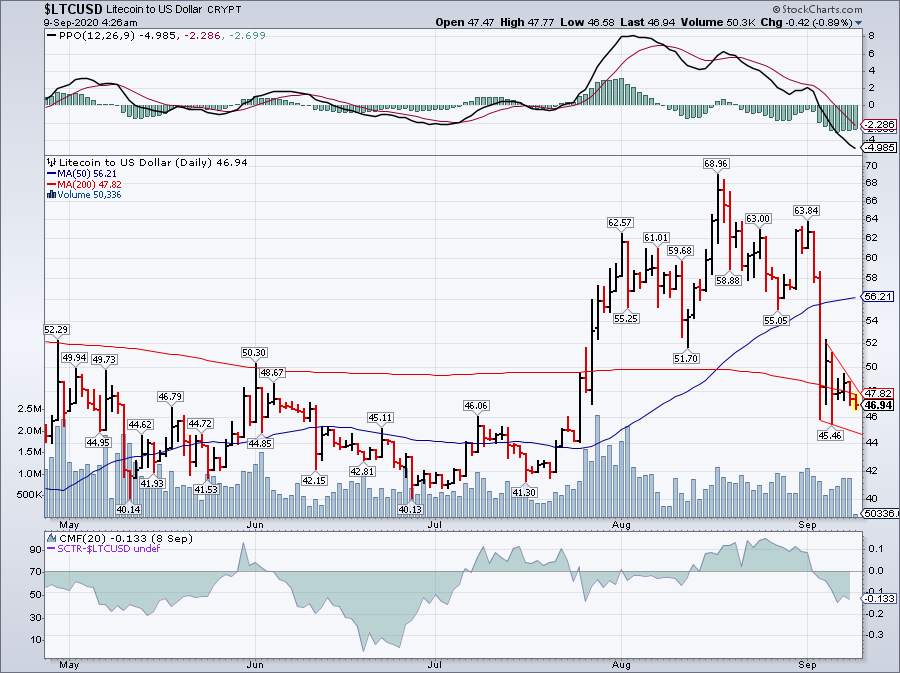This screenshot has height=673, width=900.
Task: Click the blue line marker before MA(50)
Action: [x=52, y=174]
